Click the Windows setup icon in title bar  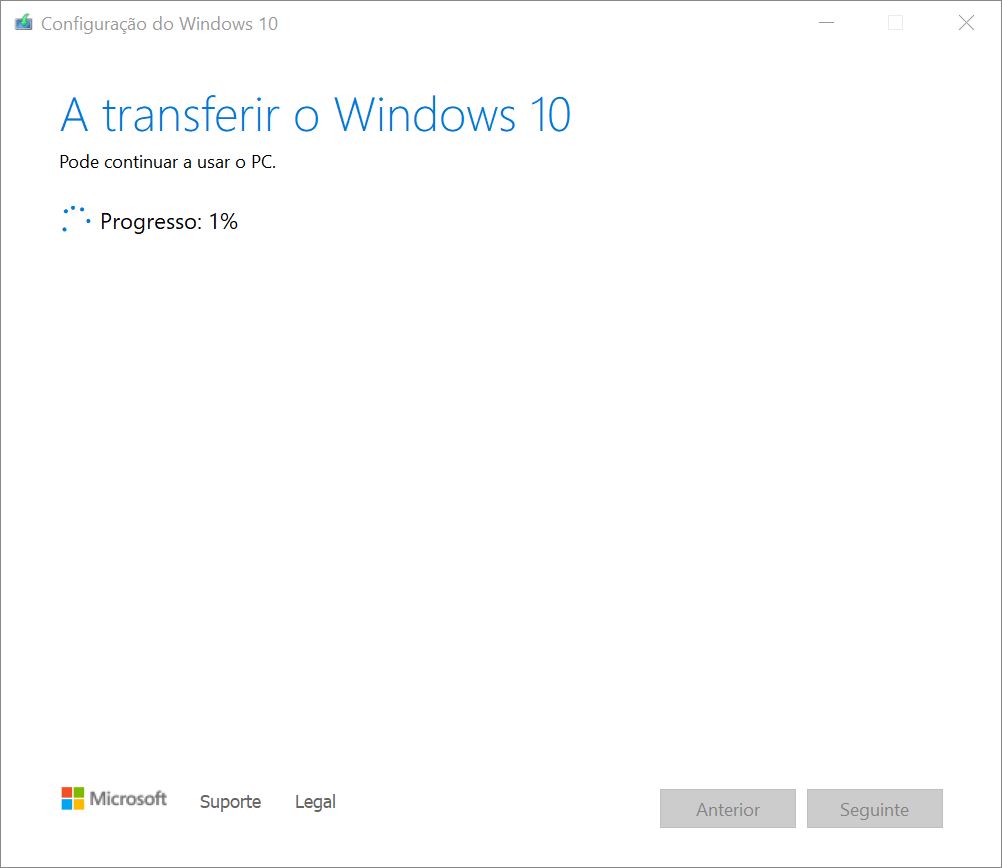tap(24, 22)
